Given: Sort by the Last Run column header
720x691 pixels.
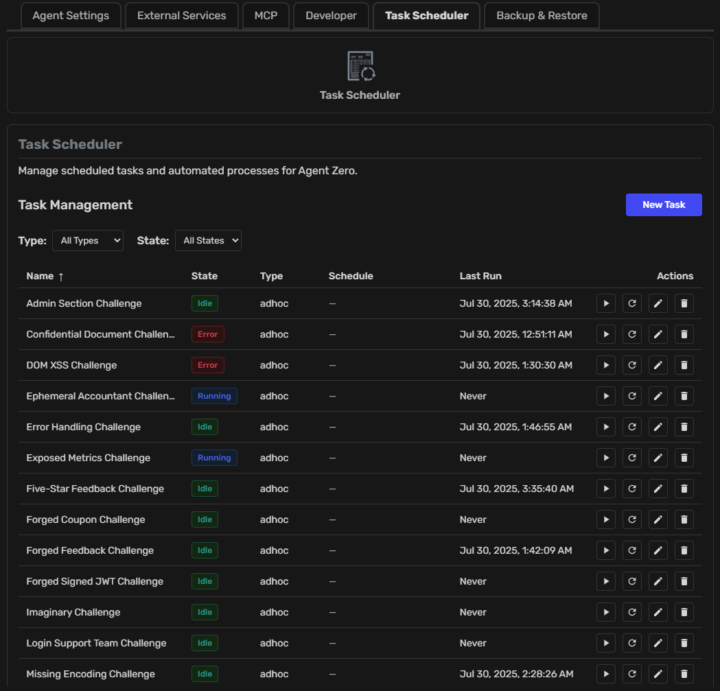Looking at the screenshot, I should point(481,276).
